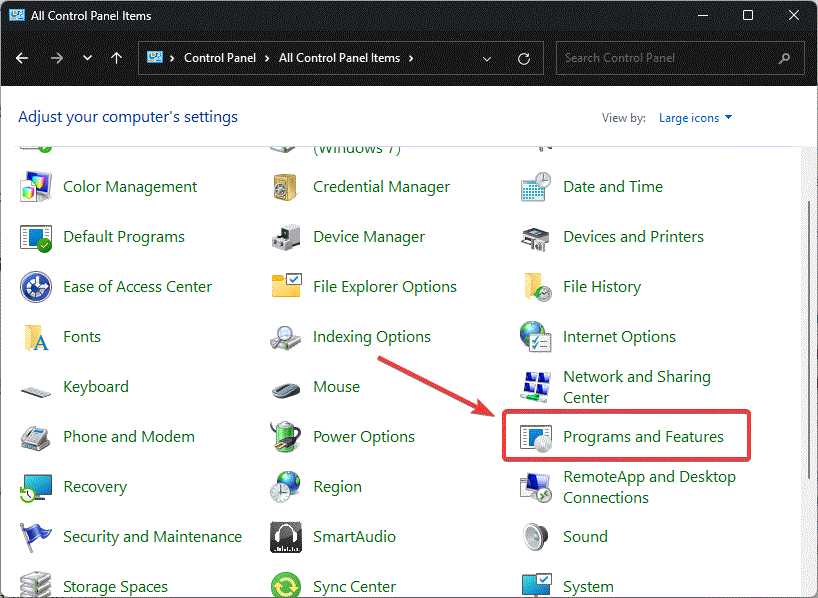Open Security and Maintenance flag icon

click(x=35, y=537)
